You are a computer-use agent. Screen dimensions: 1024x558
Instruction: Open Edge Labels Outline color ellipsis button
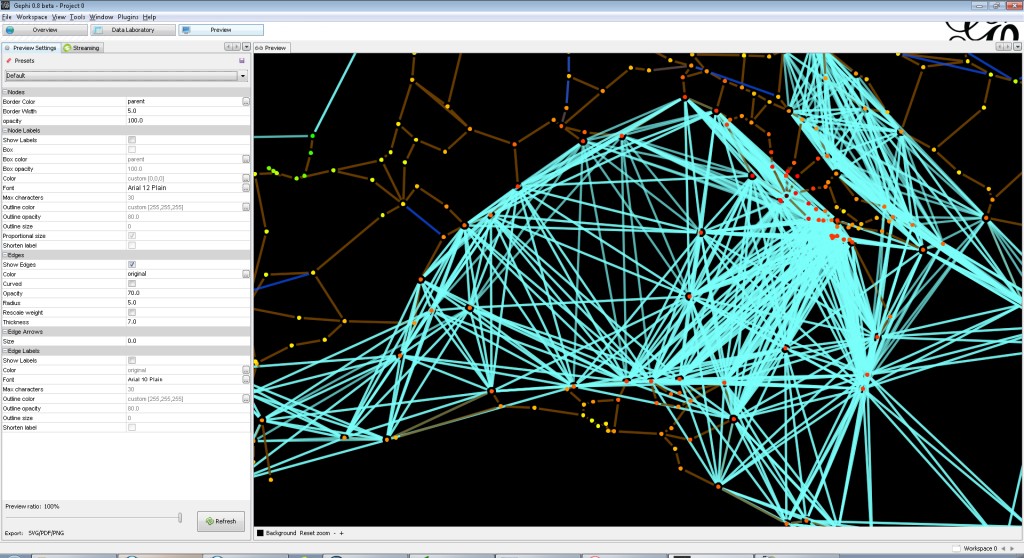[x=246, y=399]
